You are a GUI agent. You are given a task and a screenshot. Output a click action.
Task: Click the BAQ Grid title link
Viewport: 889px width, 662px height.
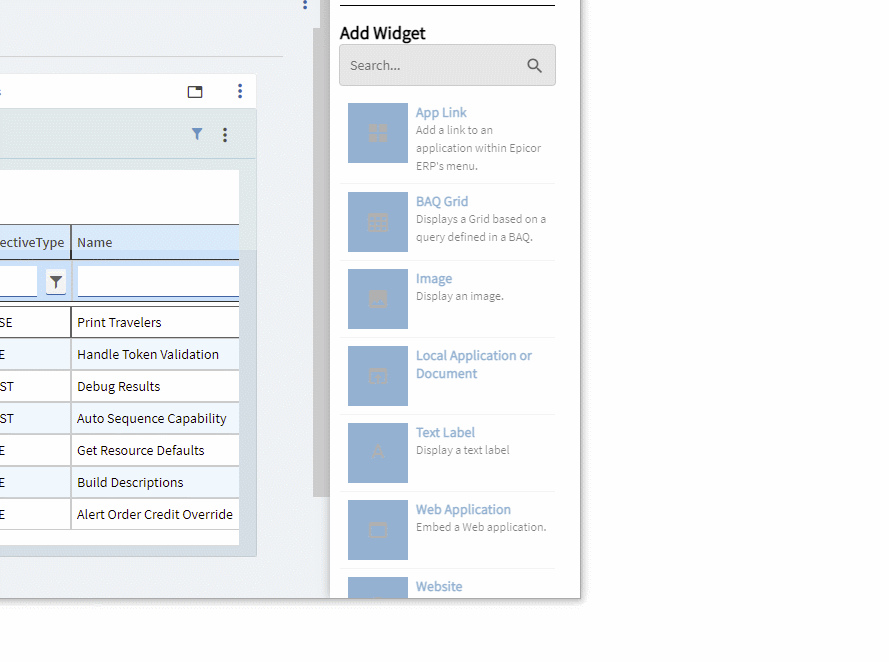442,201
